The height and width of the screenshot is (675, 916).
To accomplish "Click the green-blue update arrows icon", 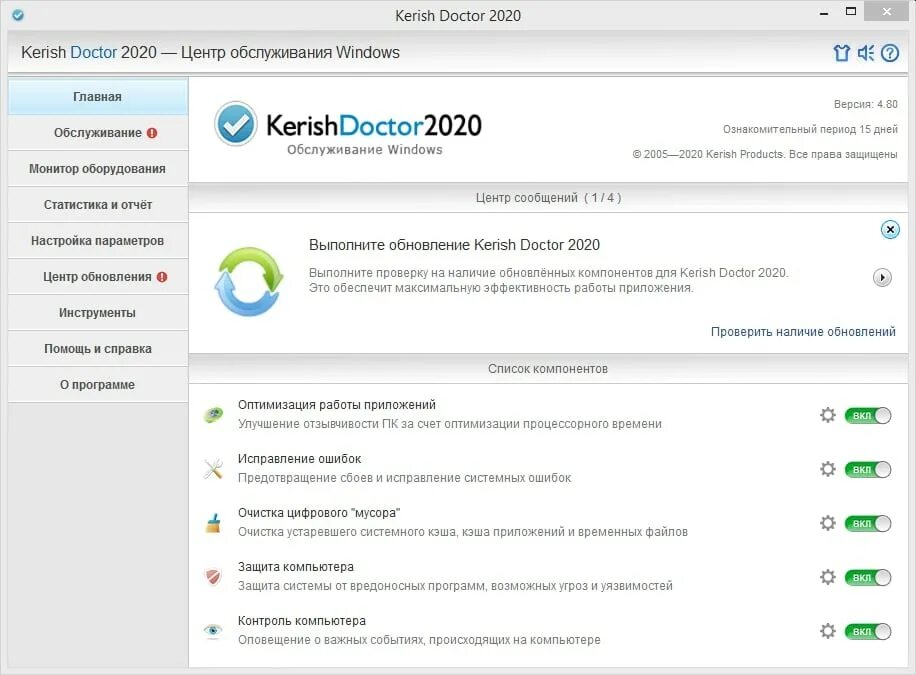I will pos(249,282).
